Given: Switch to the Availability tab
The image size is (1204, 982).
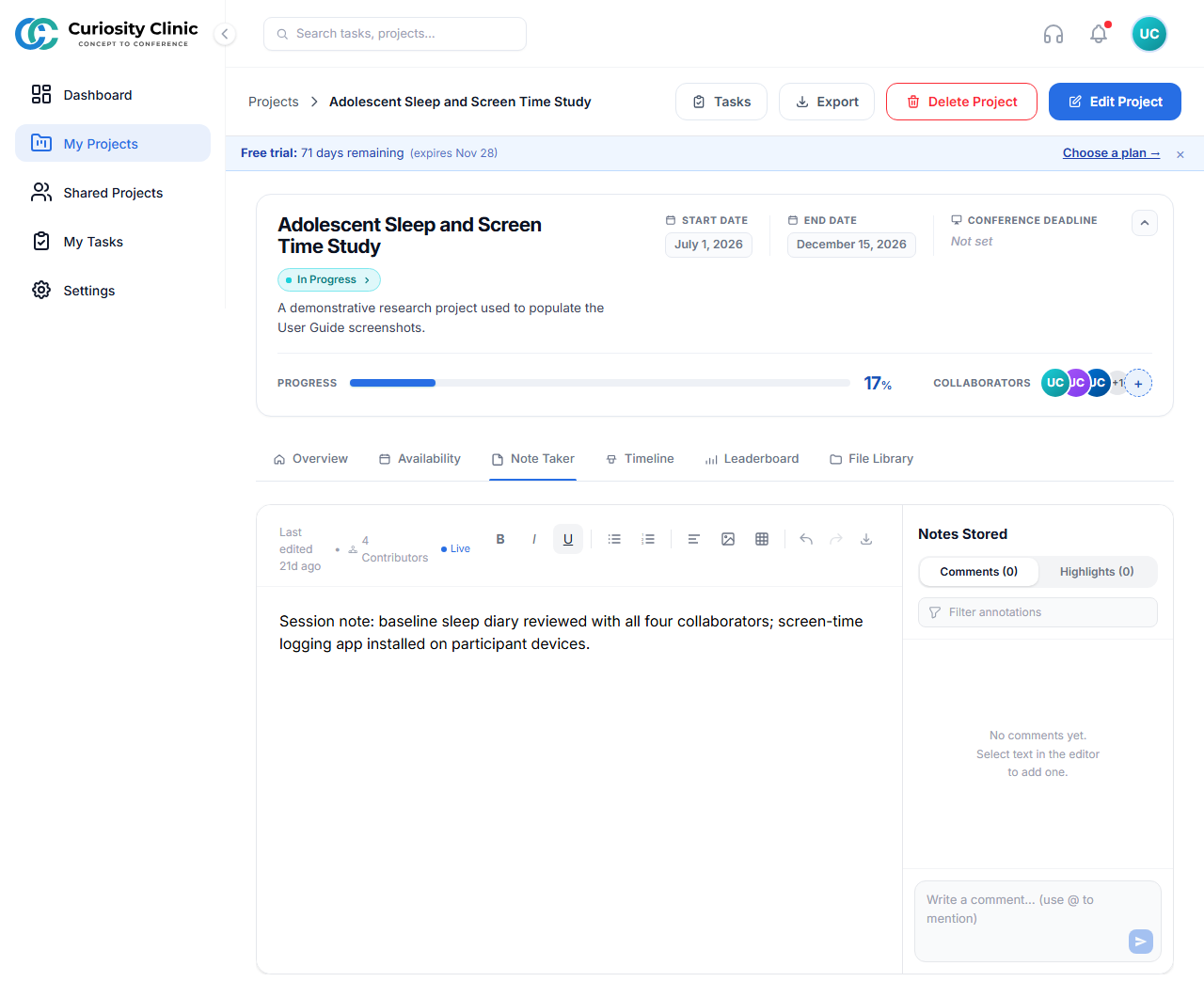Looking at the screenshot, I should point(420,459).
